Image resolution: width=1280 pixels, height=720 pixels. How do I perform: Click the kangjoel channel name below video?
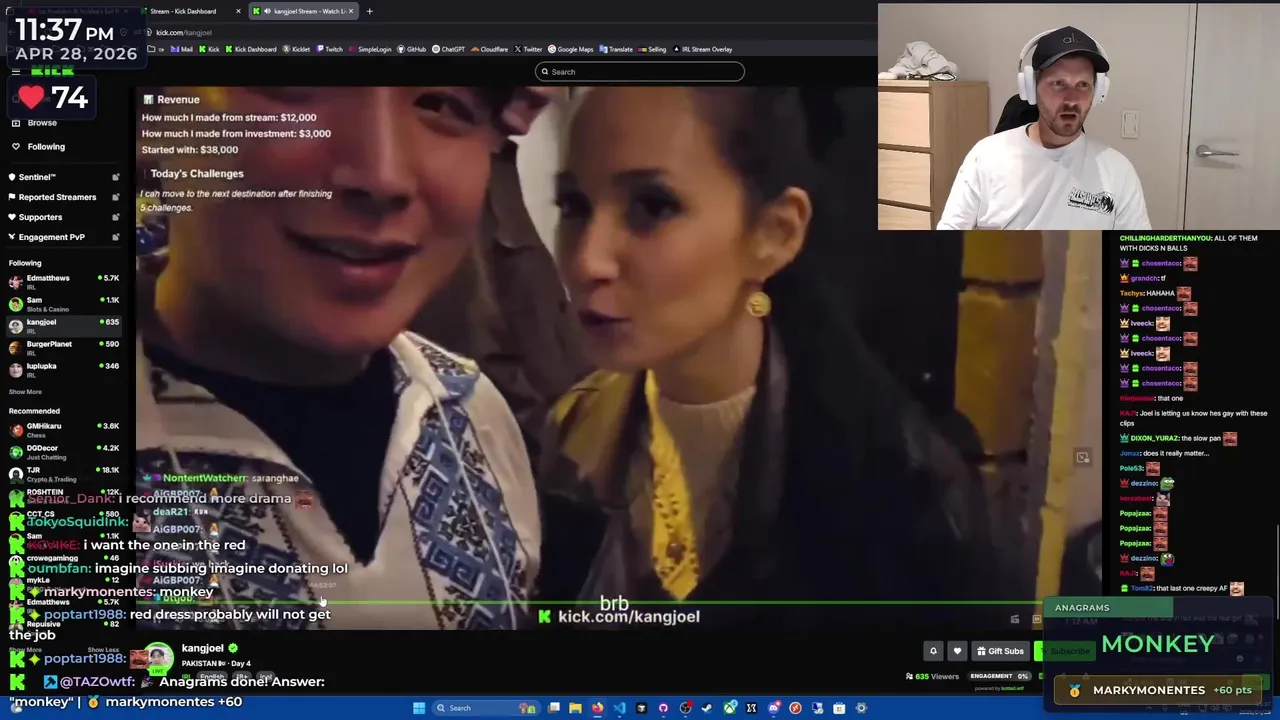(x=202, y=648)
